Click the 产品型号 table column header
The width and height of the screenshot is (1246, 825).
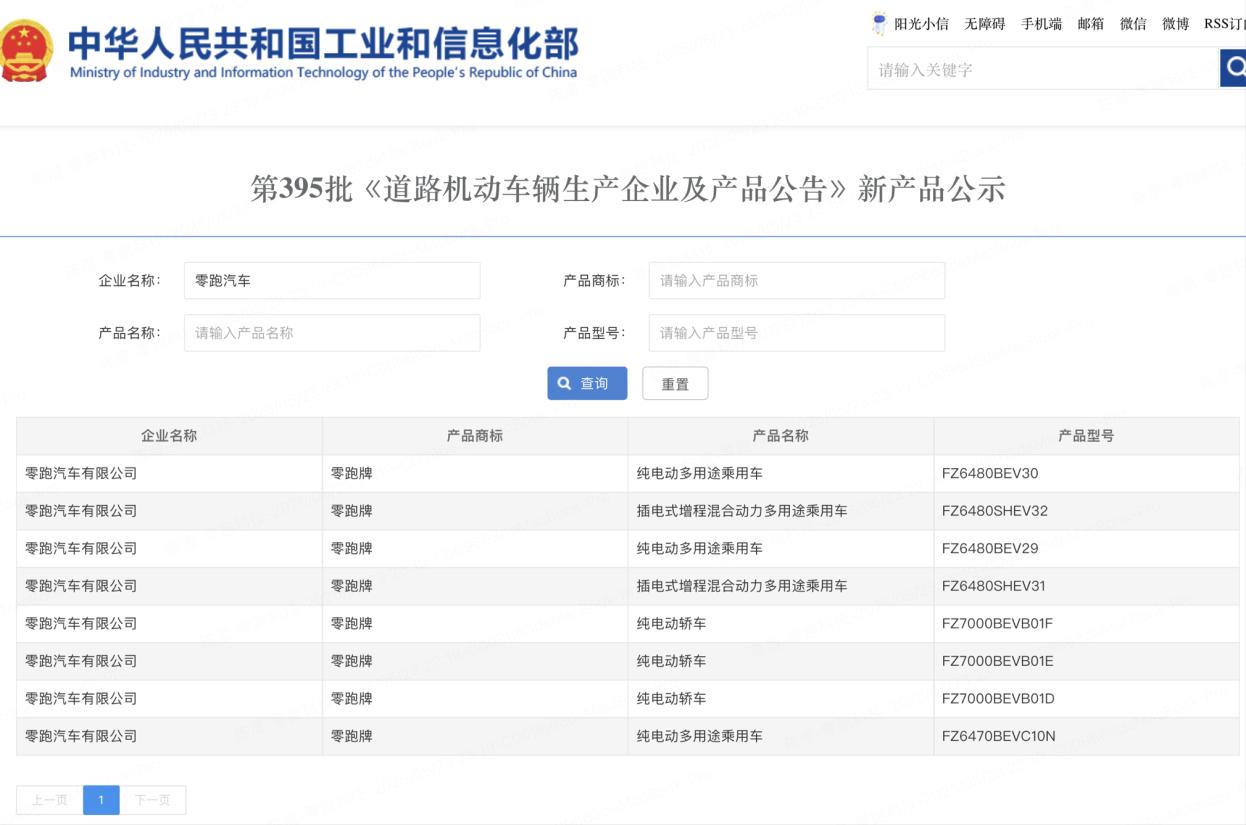pos(1087,436)
